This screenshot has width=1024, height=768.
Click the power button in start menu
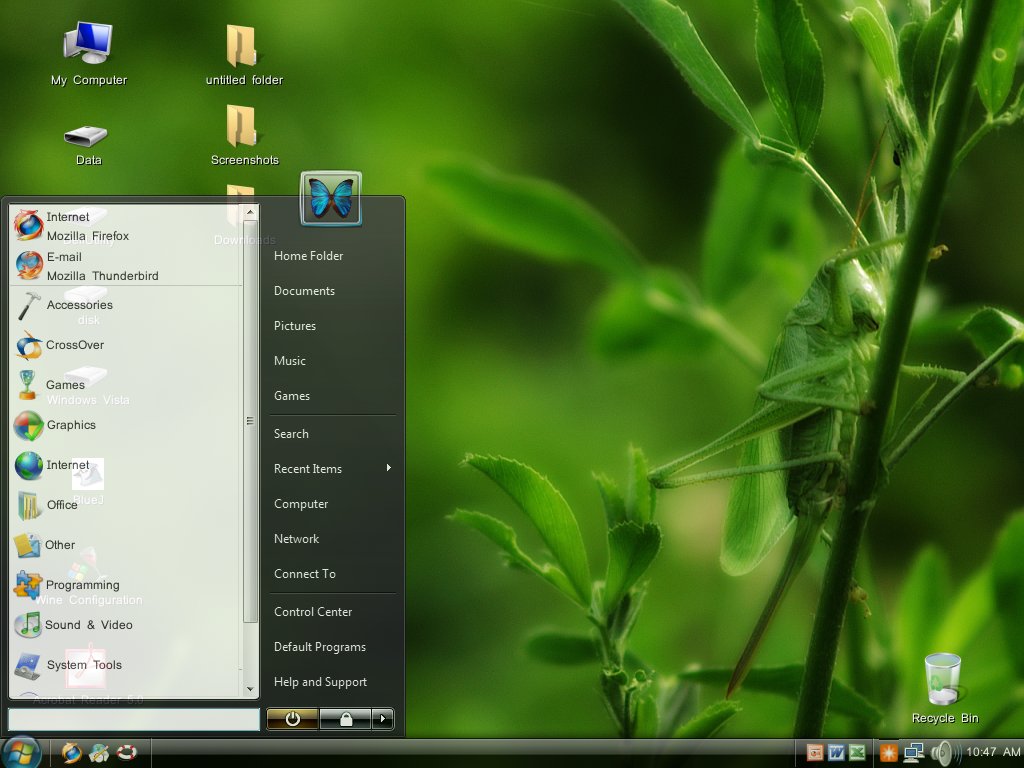[293, 719]
